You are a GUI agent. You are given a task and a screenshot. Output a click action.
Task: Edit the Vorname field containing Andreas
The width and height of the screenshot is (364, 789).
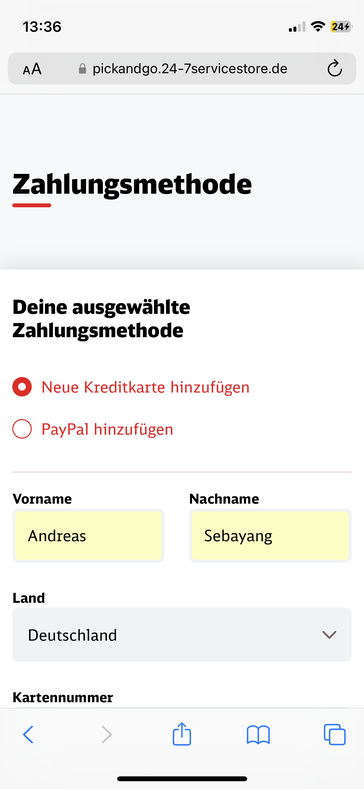tap(88, 535)
